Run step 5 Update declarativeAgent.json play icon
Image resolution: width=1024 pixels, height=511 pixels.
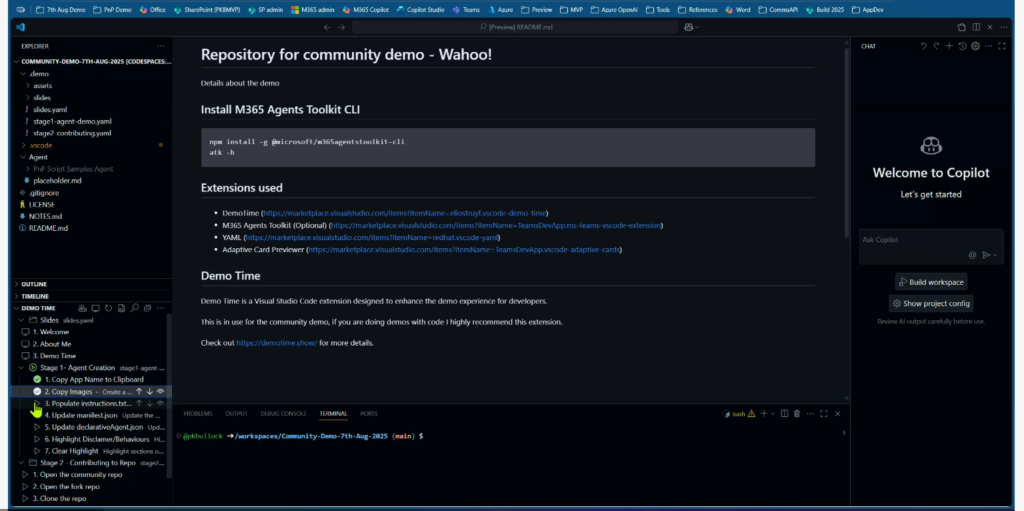(x=37, y=427)
